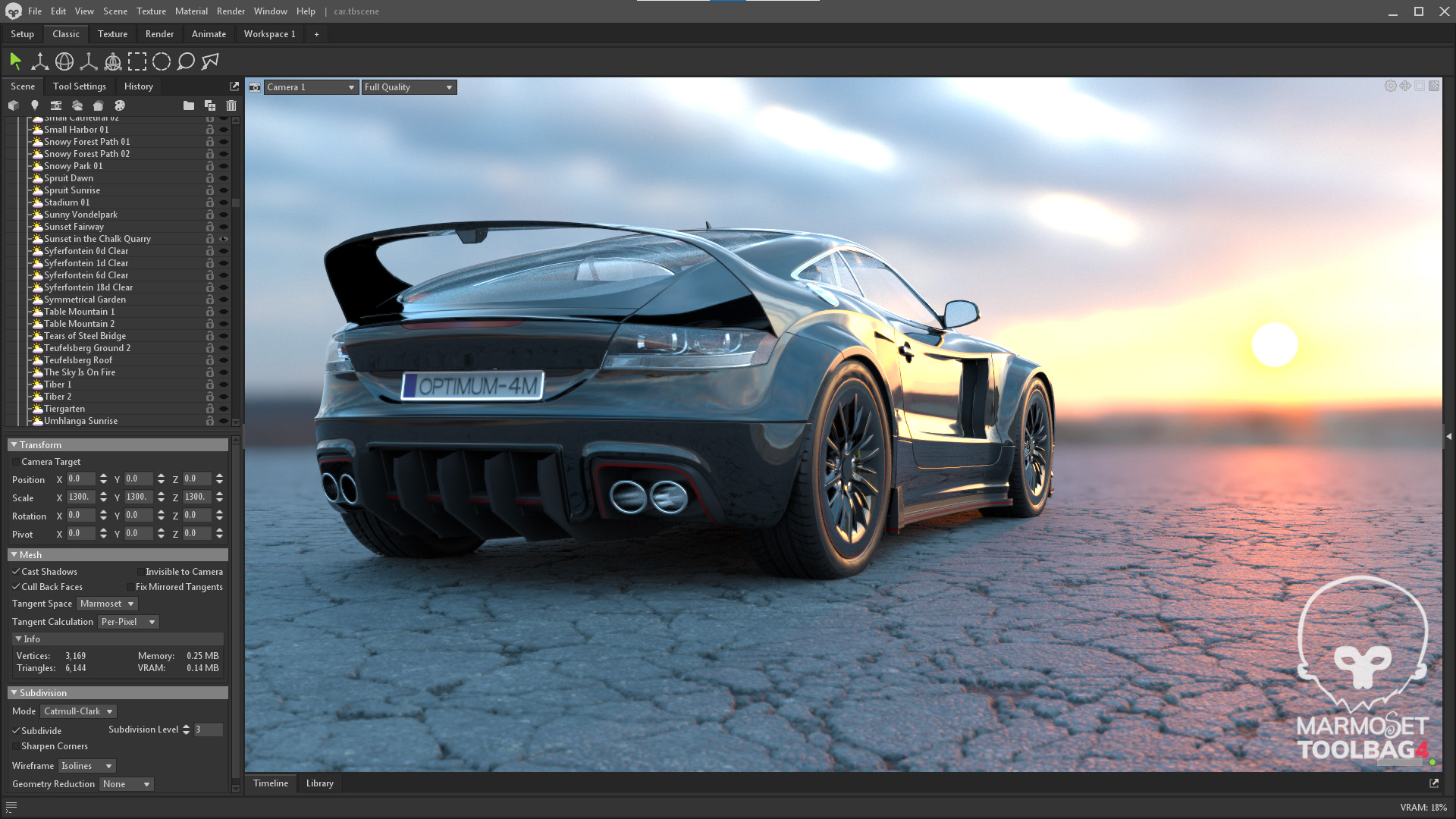Add a new sky clouds object
The image size is (1456, 819).
77,105
